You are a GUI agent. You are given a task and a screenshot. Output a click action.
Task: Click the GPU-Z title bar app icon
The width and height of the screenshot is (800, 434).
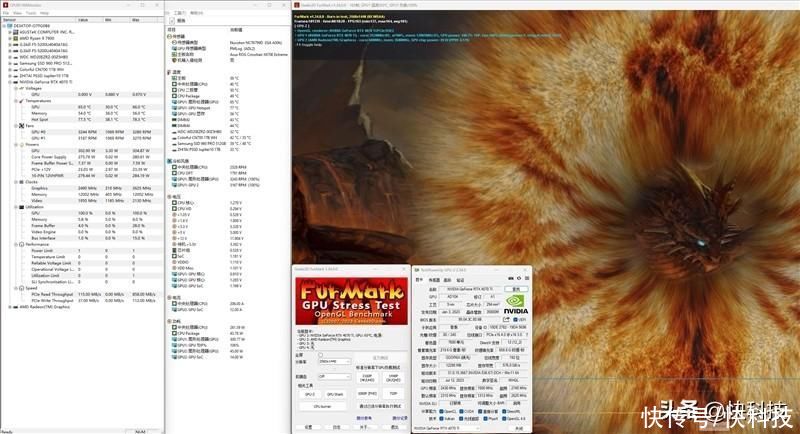tap(418, 270)
